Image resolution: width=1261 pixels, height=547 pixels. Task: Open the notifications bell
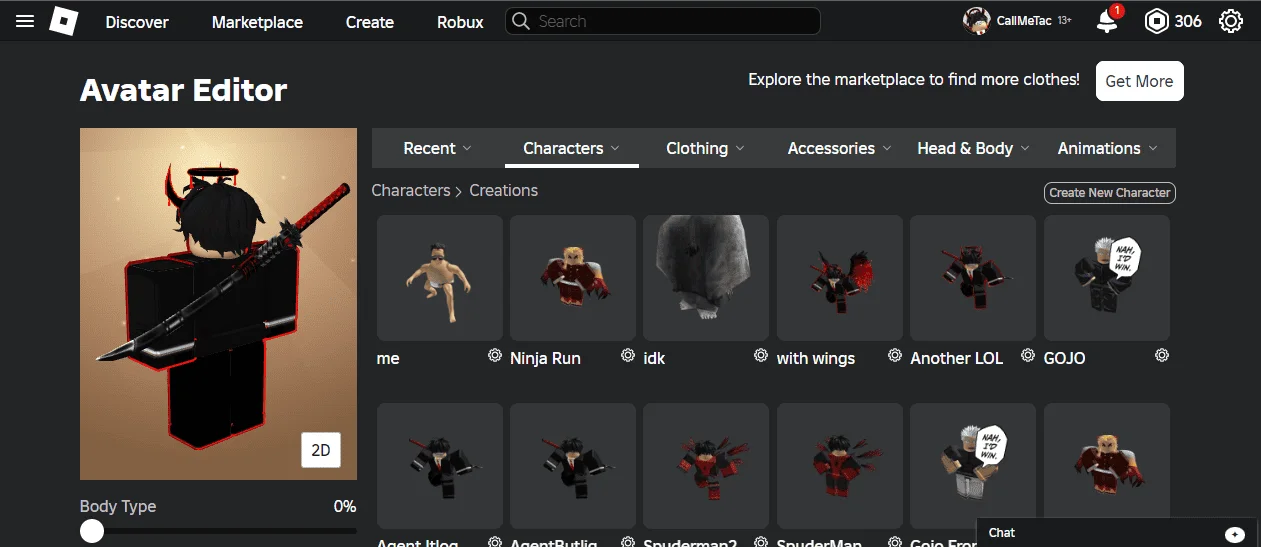[1107, 21]
